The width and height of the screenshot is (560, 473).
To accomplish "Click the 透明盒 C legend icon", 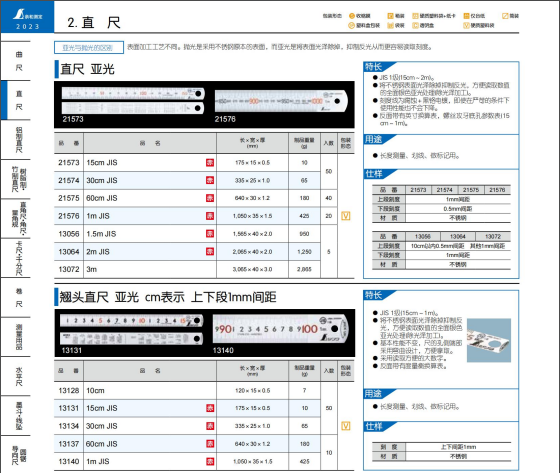I will pos(415,25).
